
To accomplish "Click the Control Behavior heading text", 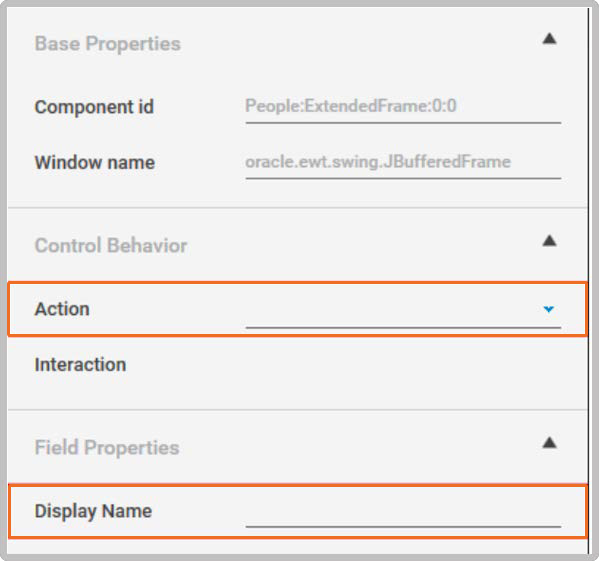I will 111,245.
